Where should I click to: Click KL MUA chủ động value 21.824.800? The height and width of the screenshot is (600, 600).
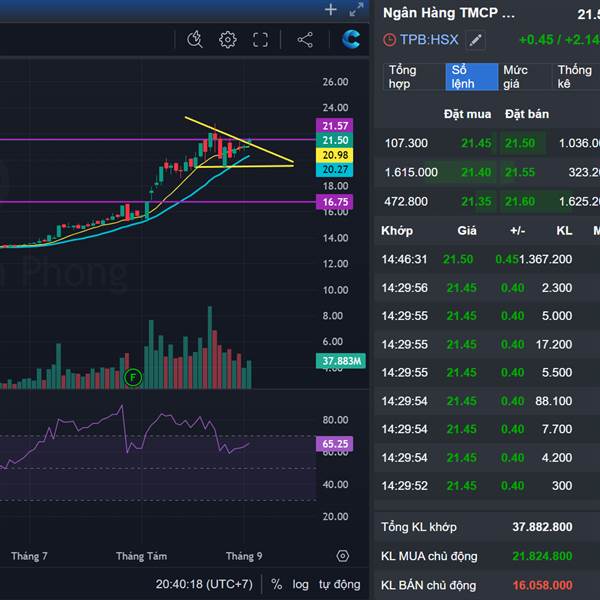(x=542, y=556)
